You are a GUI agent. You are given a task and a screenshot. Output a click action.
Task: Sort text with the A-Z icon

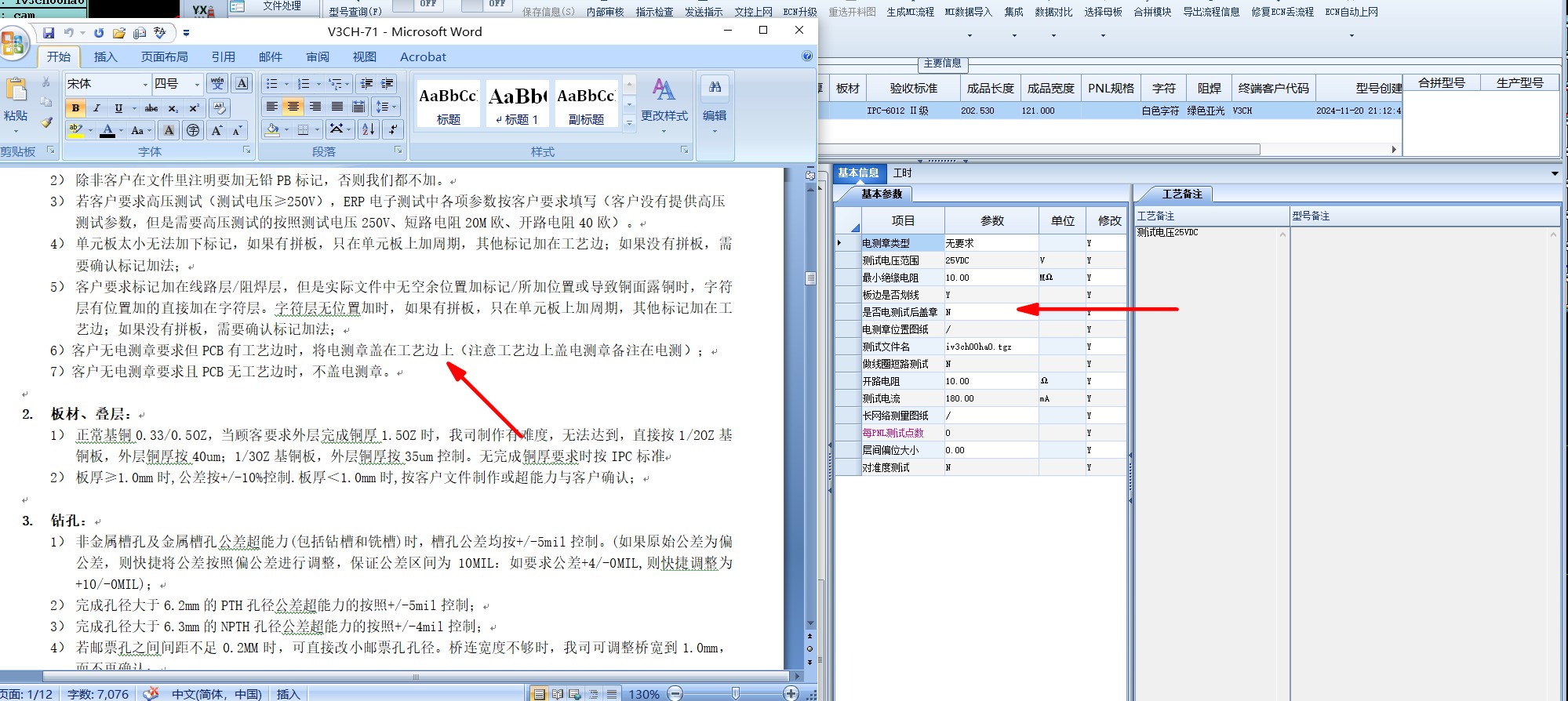click(x=368, y=129)
